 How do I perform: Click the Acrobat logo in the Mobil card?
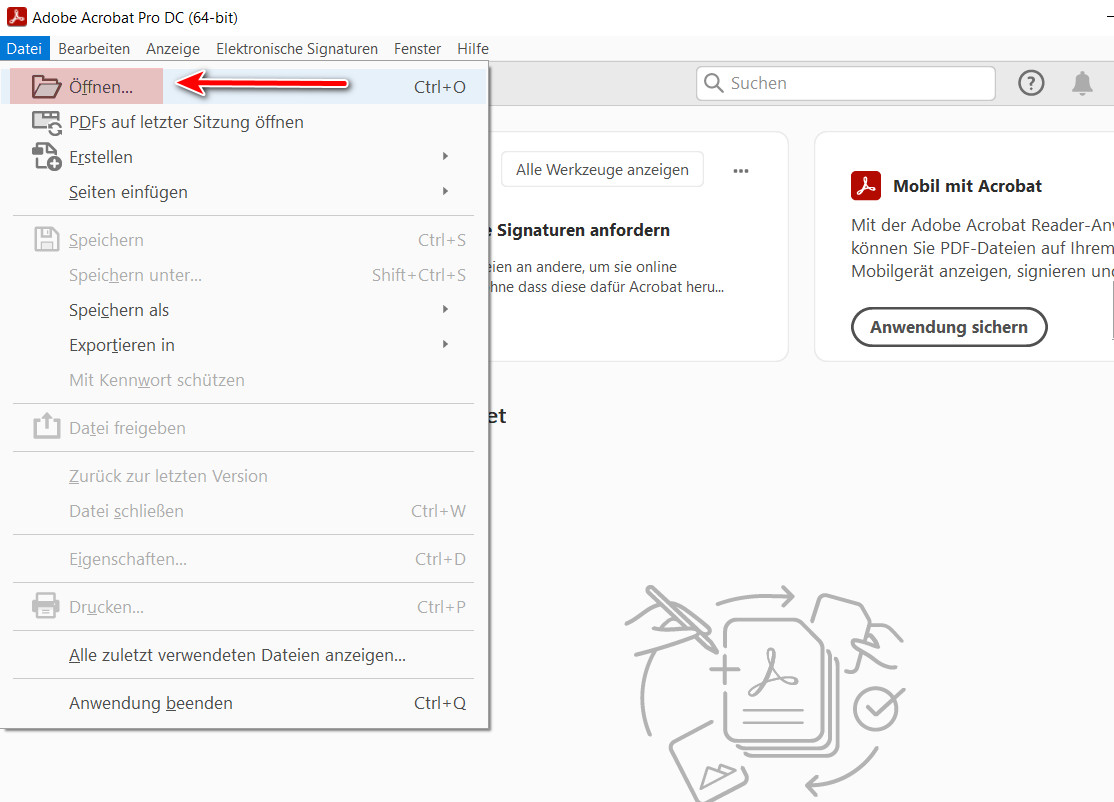coord(866,185)
